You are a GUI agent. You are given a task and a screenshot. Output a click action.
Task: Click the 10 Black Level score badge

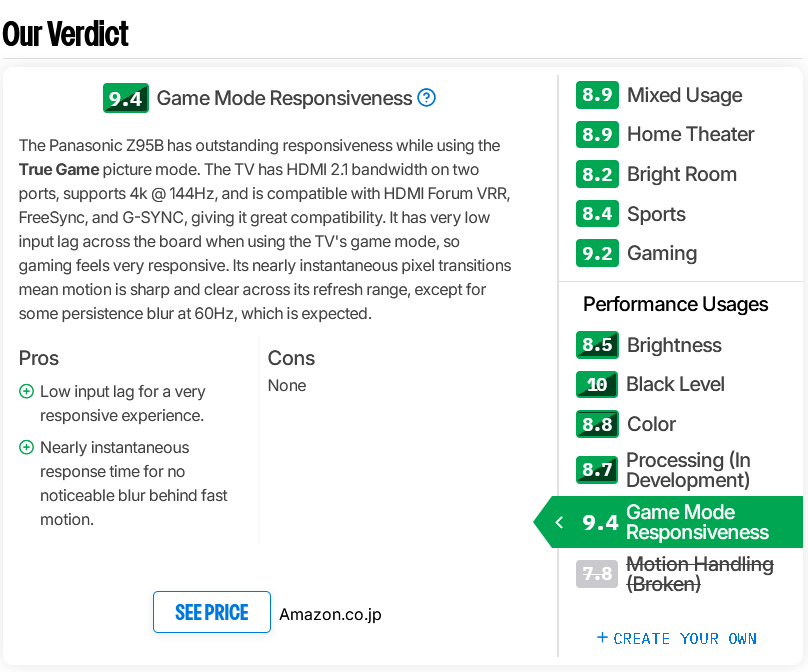[597, 384]
